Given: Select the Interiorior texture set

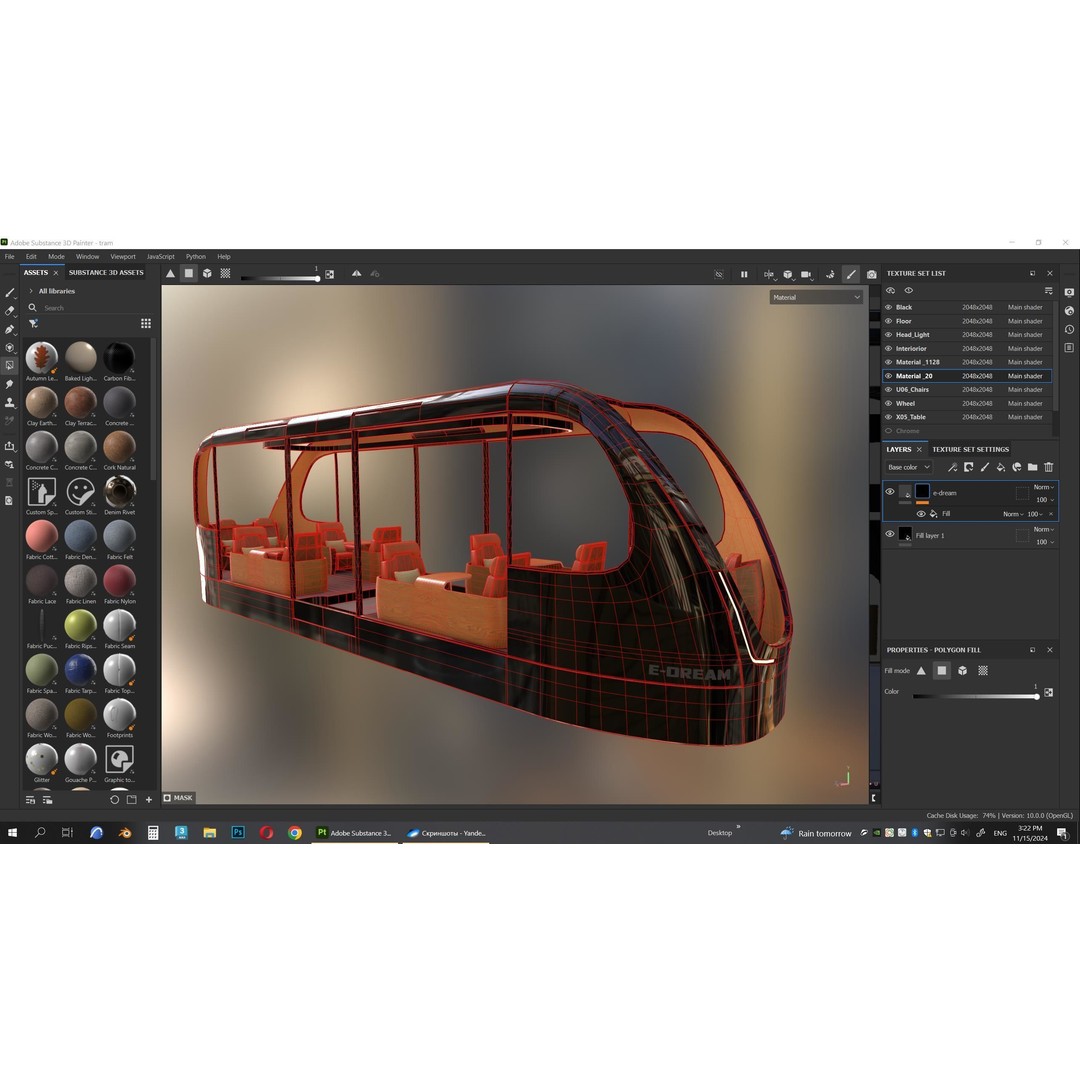Looking at the screenshot, I should (966, 349).
